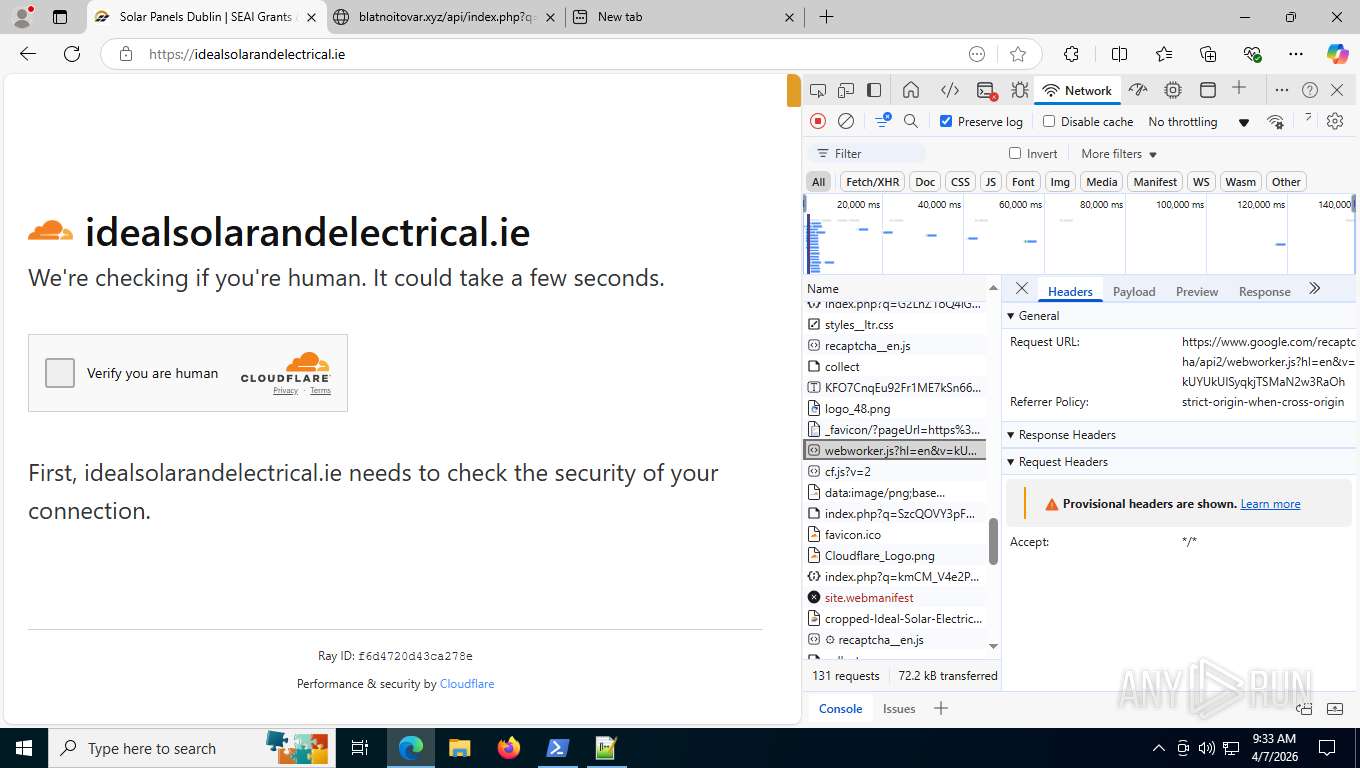Viewport: 1360px width, 768px height.
Task: Open Learn more about provisional headers
Action: pyautogui.click(x=1270, y=504)
